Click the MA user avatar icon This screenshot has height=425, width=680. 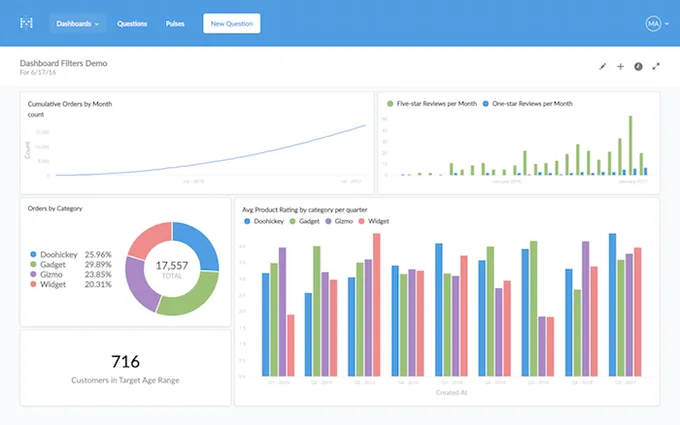tap(653, 22)
